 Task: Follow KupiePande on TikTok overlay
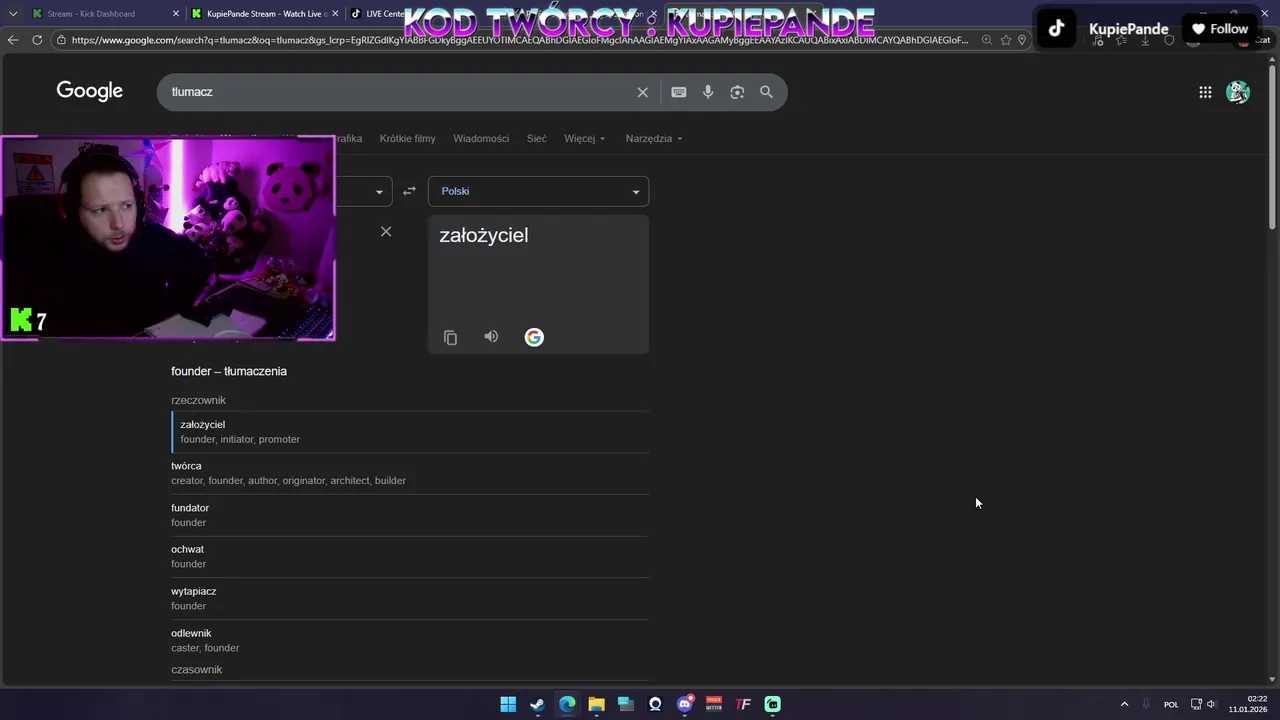coord(1220,29)
